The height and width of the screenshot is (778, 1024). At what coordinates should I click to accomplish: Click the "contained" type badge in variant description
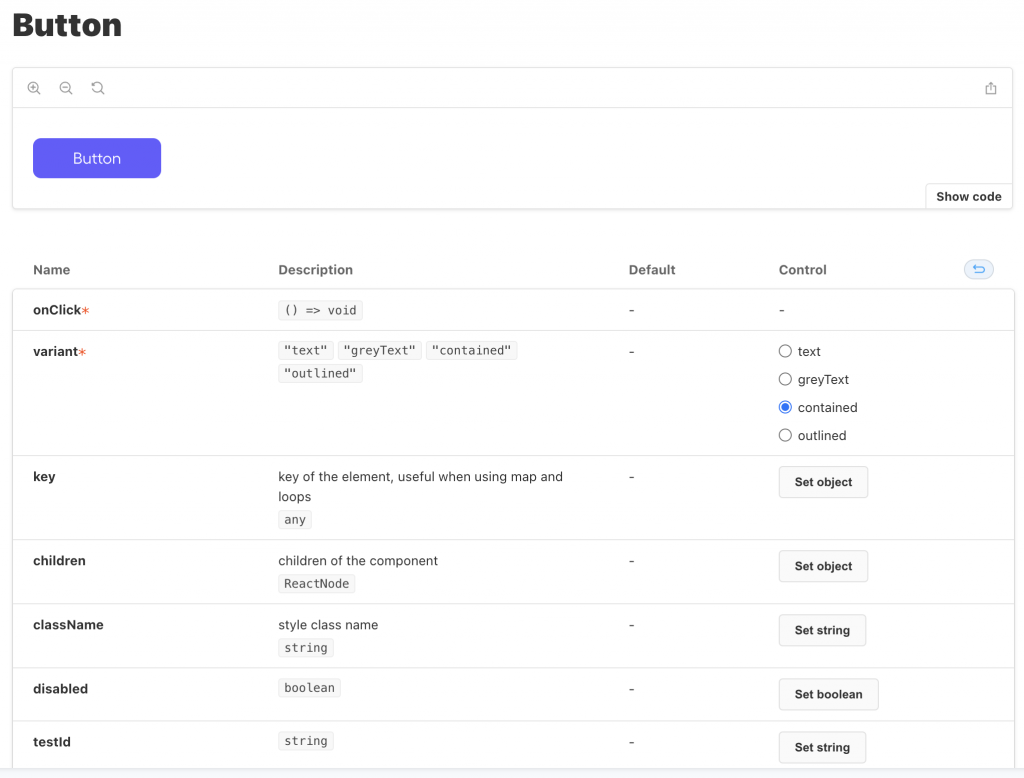[x=471, y=350]
